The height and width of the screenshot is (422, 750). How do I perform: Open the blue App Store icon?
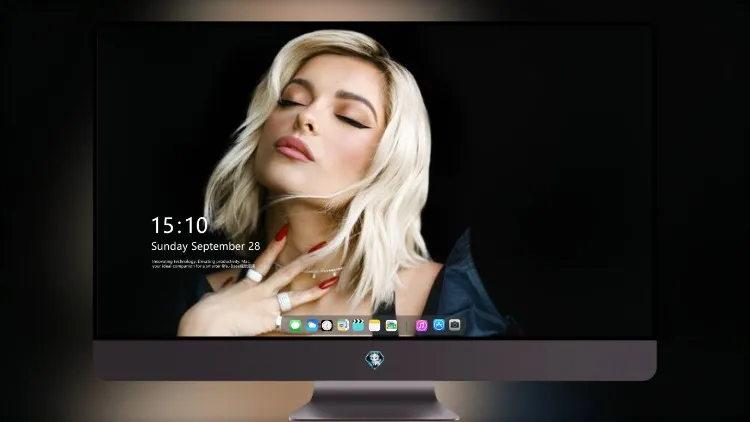tap(439, 325)
